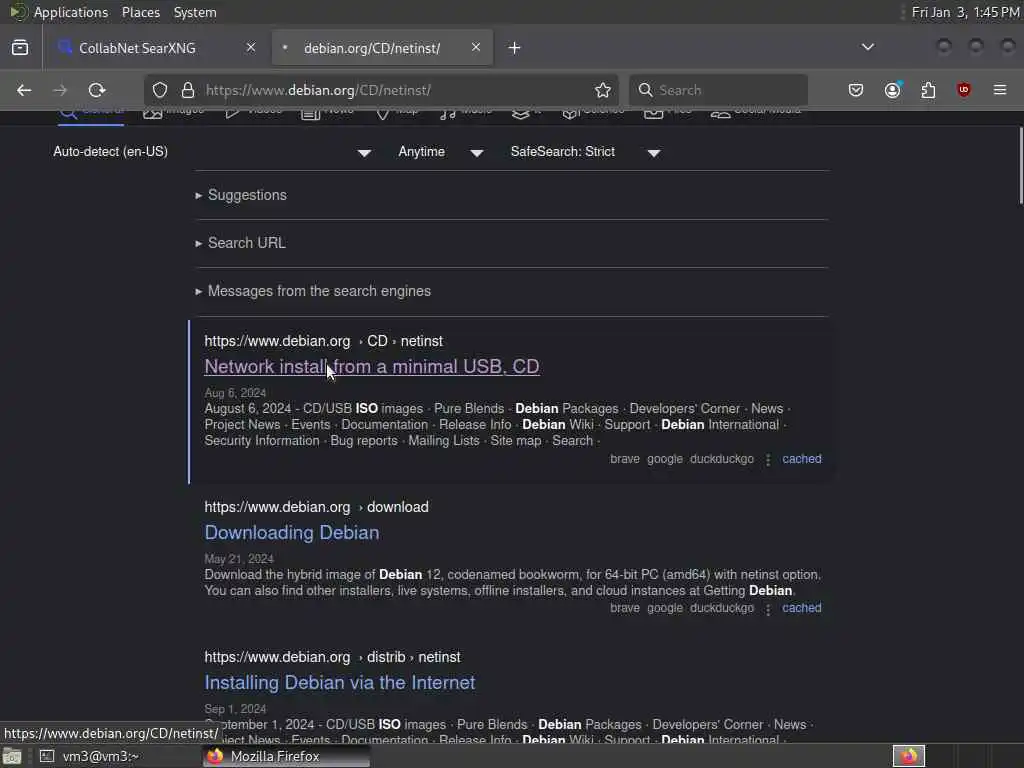1024x768 pixels.
Task: Switch to the CollabNet SearXNG tab
Action: click(x=155, y=48)
